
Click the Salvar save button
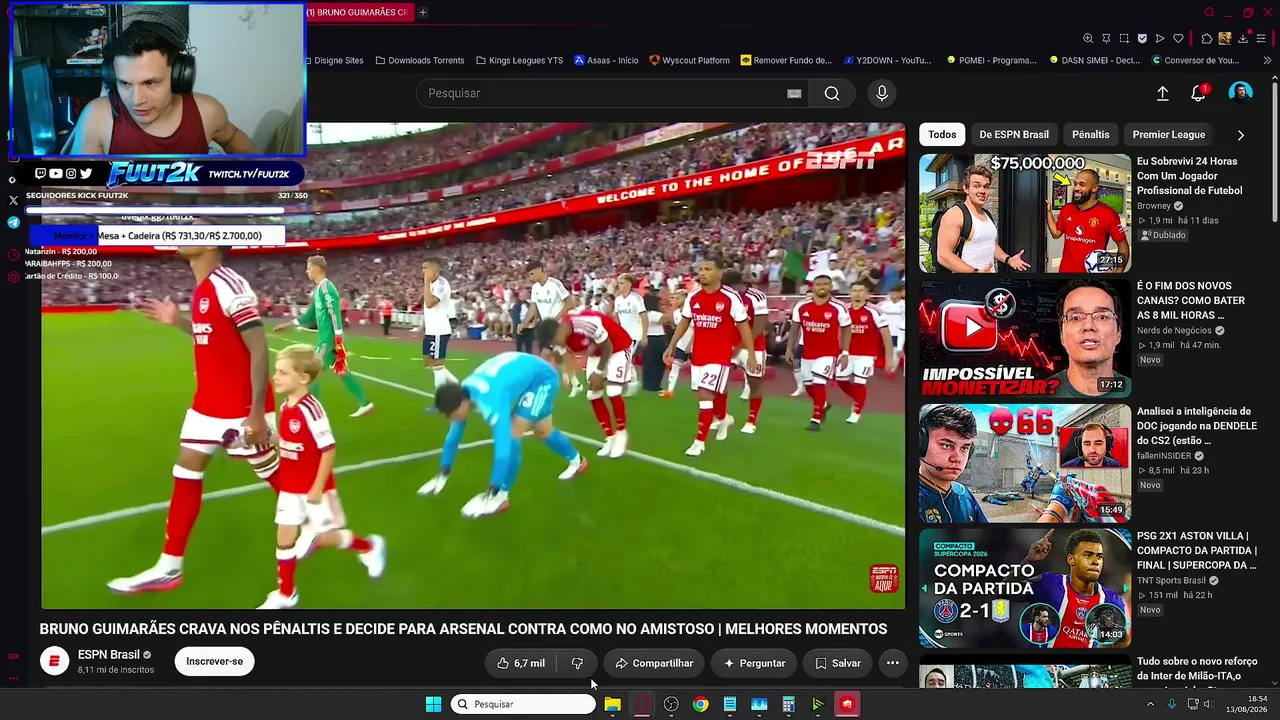click(837, 663)
